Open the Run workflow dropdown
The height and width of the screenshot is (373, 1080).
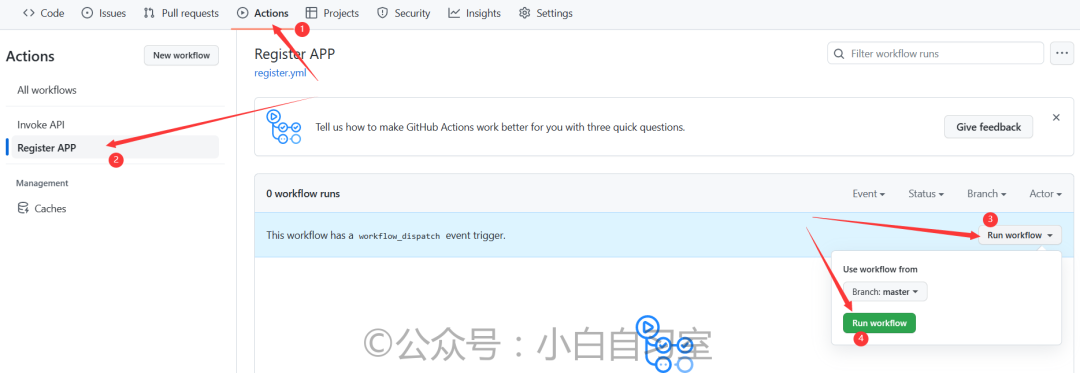coord(1020,235)
